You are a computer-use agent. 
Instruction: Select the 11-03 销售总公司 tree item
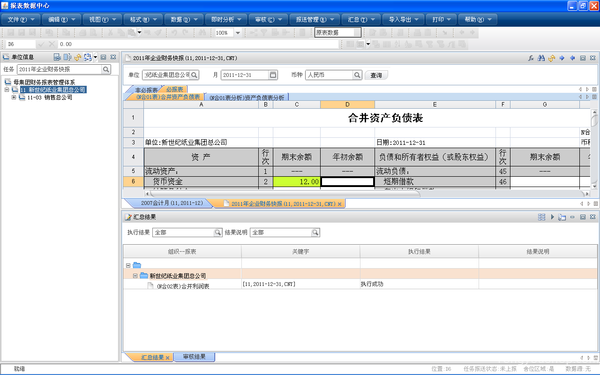(49, 97)
